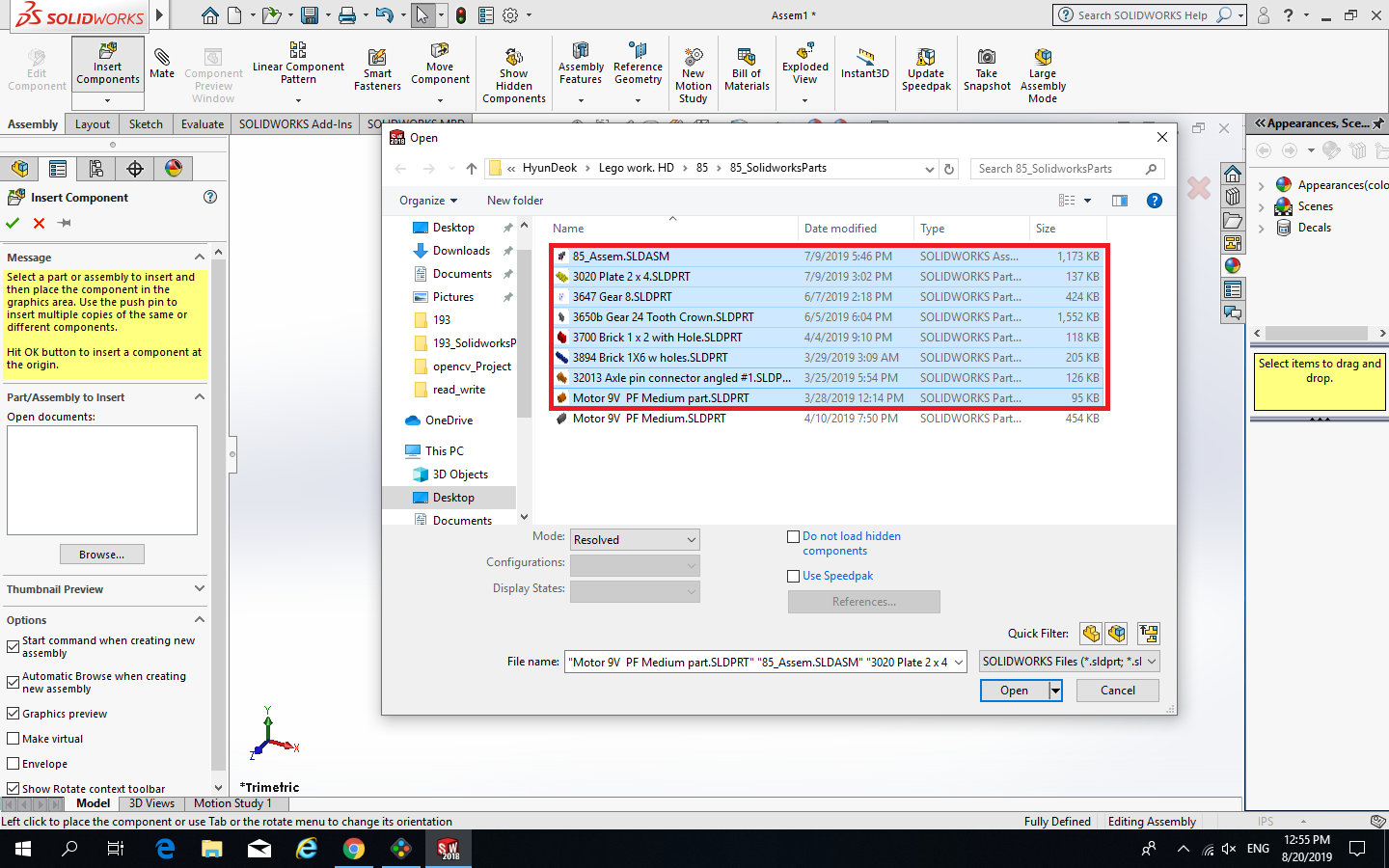Toggle Instant3D tool
Image resolution: width=1389 pixels, height=868 pixels.
(x=864, y=63)
